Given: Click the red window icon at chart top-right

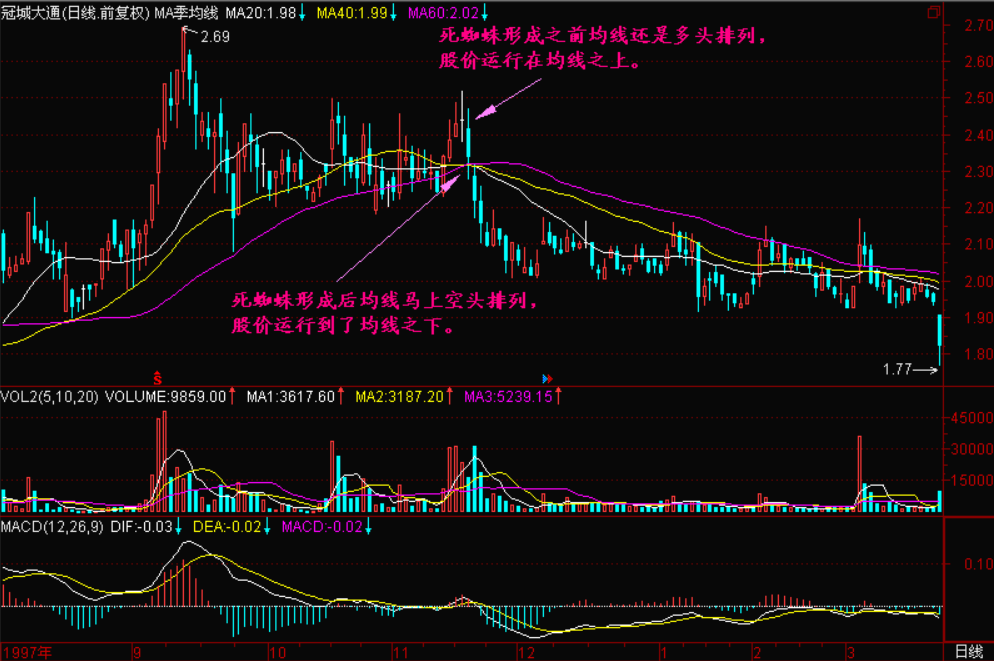Looking at the screenshot, I should (934, 14).
